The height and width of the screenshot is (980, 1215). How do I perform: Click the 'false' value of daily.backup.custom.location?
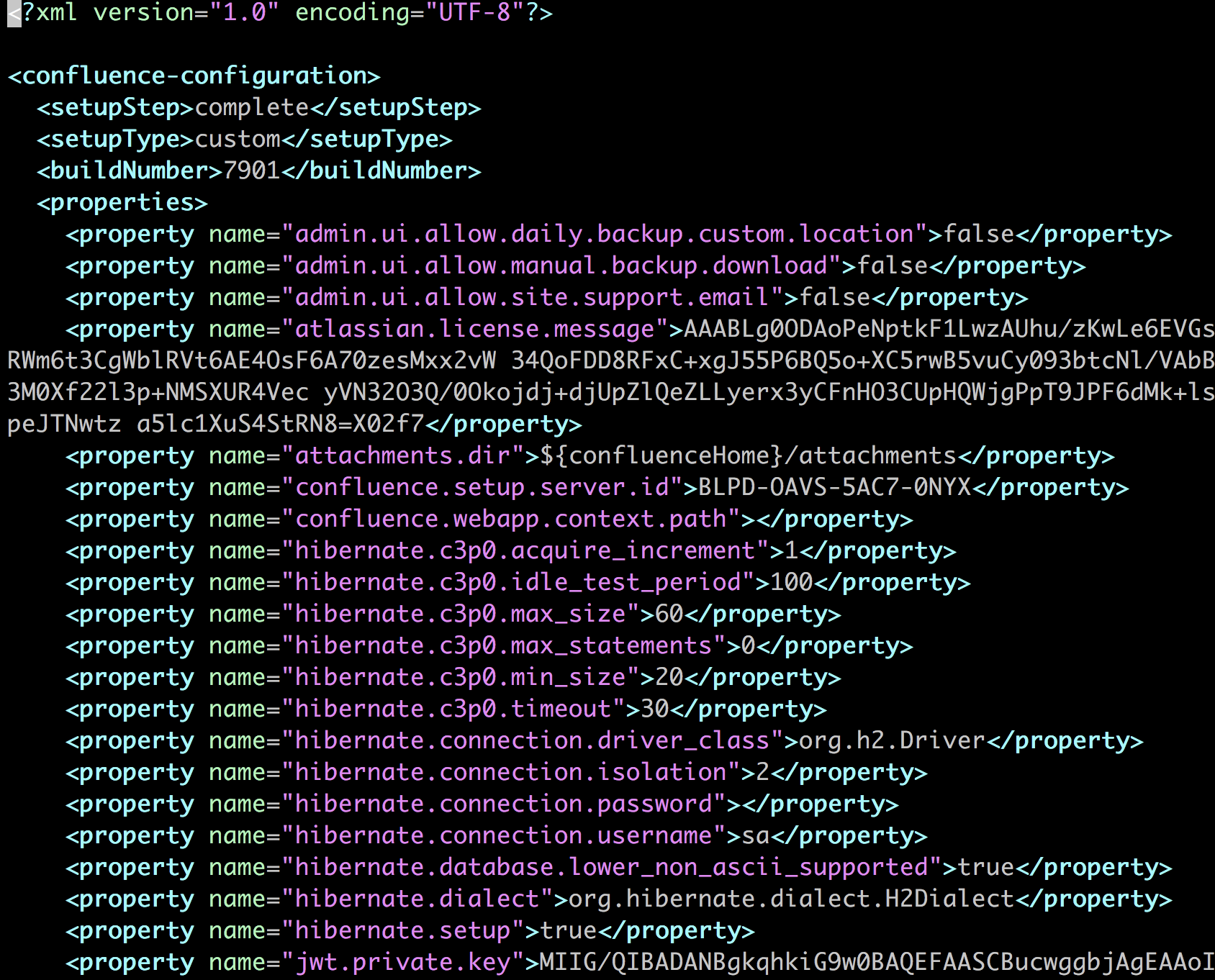pos(978,234)
